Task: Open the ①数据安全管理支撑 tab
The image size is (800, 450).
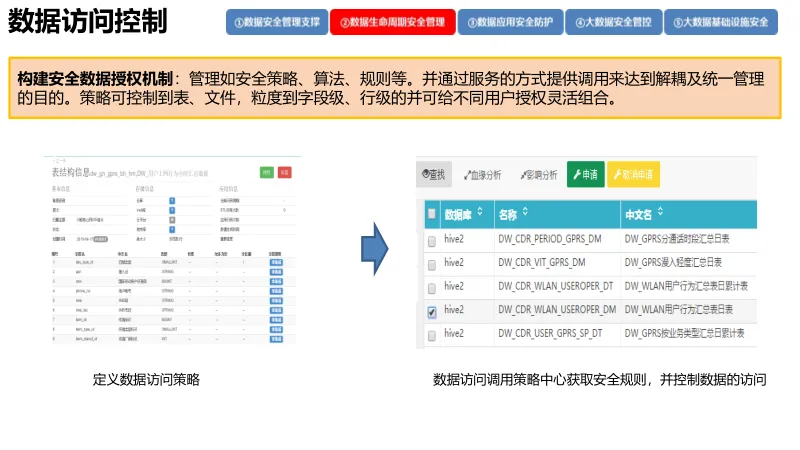Action: pyautogui.click(x=277, y=22)
